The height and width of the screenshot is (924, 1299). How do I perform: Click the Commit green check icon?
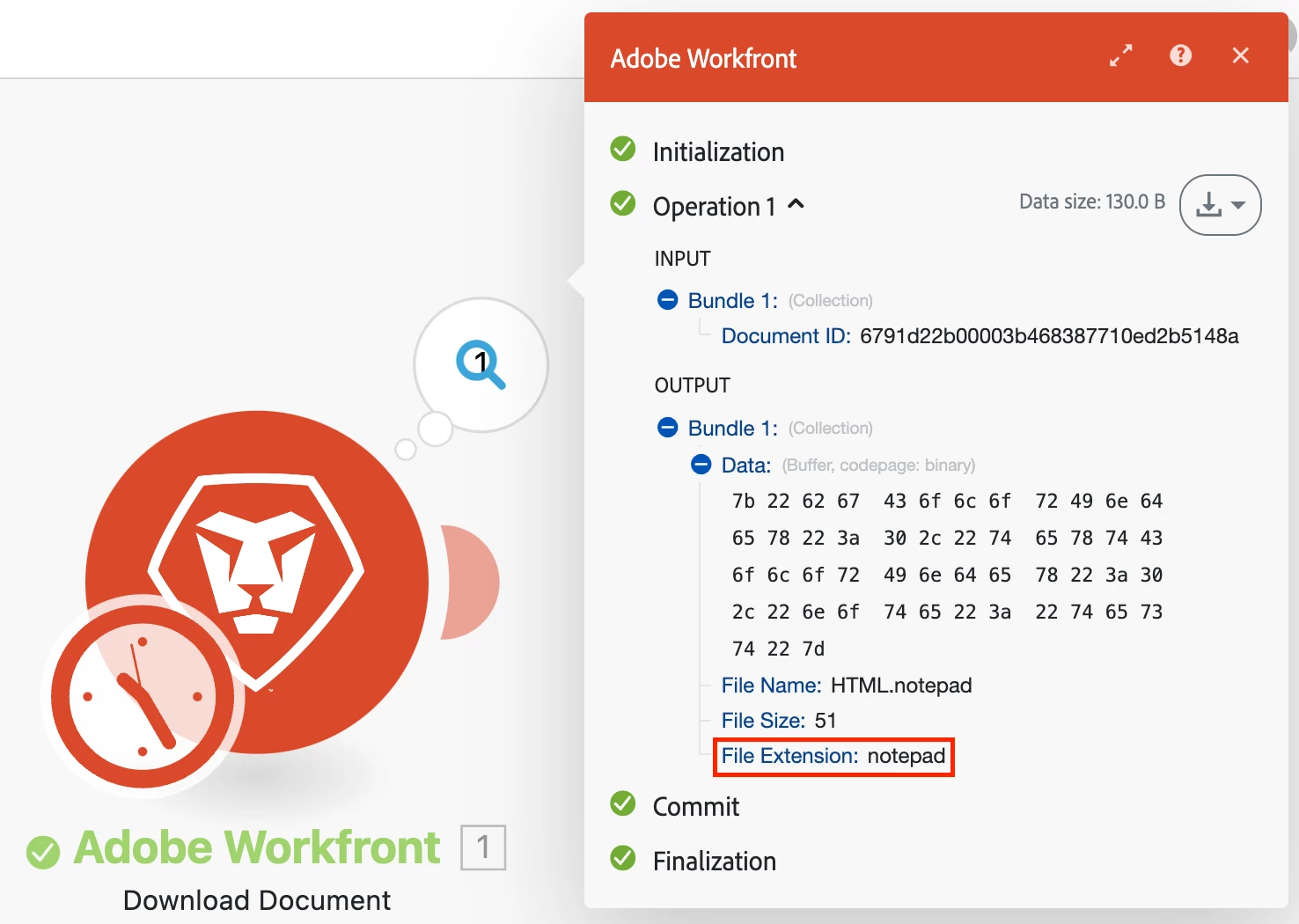(x=623, y=804)
